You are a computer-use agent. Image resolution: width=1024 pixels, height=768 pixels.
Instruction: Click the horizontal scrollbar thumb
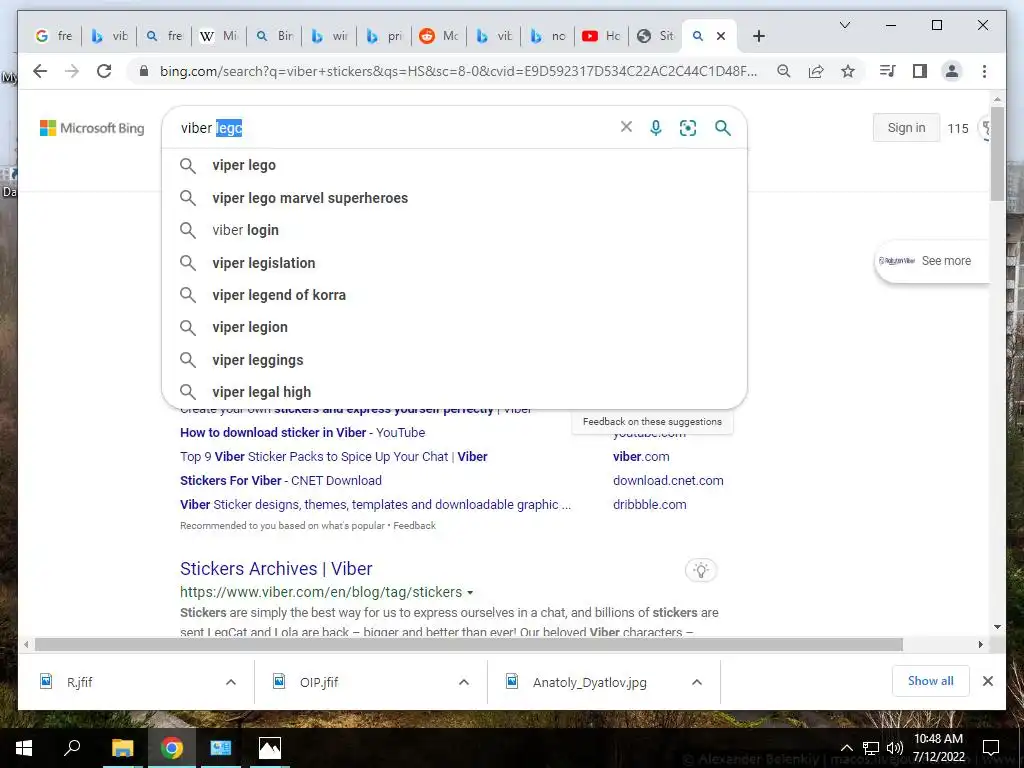click(469, 645)
